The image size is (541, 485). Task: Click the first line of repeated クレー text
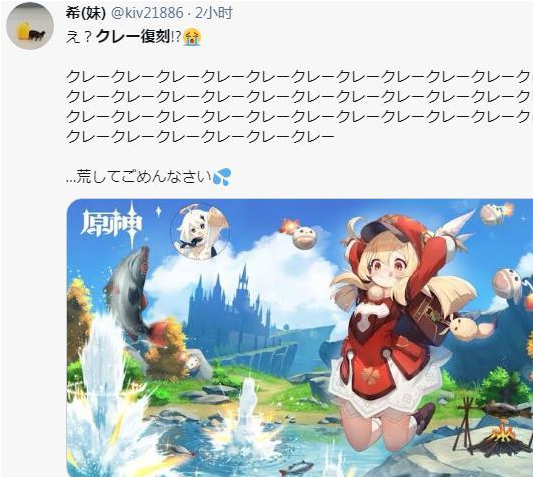click(x=299, y=77)
